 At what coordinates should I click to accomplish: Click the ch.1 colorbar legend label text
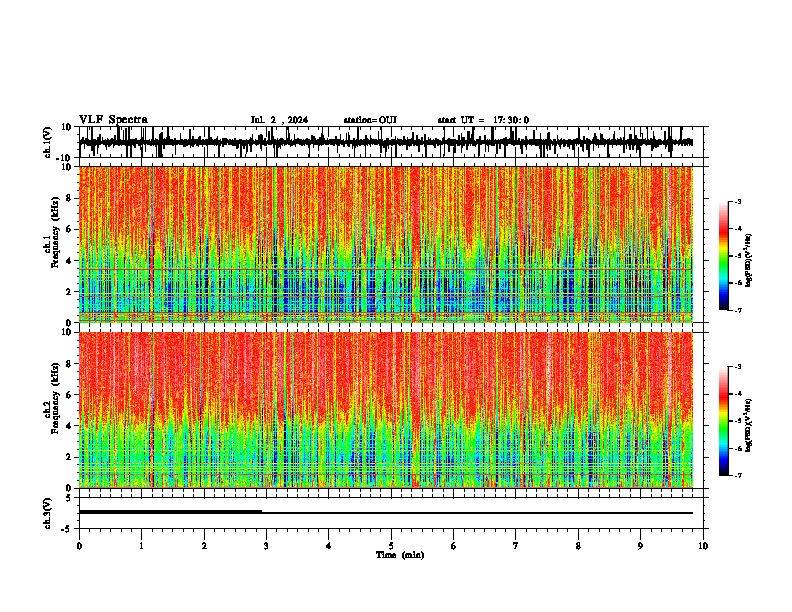pyautogui.click(x=749, y=260)
